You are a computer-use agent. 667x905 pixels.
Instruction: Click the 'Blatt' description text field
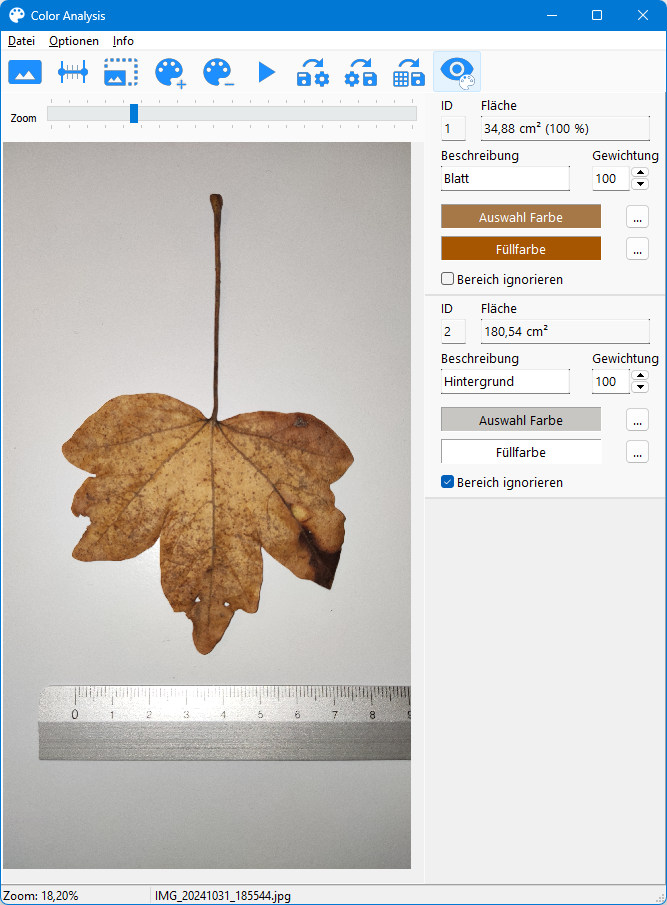[504, 179]
